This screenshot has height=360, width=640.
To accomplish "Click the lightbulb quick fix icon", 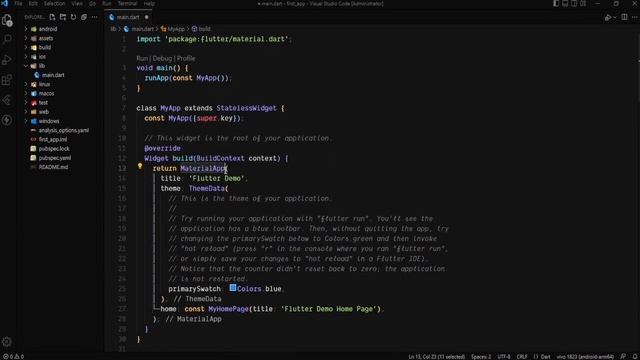I will 140,166.
